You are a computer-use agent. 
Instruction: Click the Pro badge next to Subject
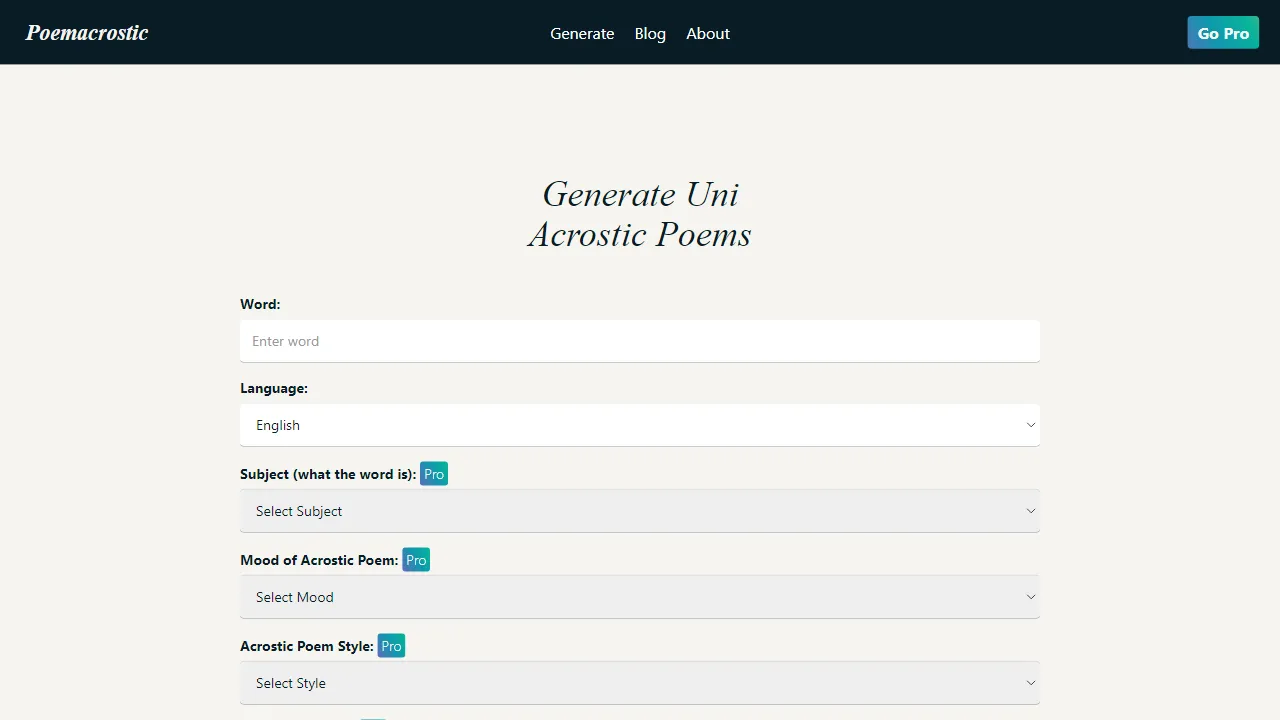click(434, 474)
